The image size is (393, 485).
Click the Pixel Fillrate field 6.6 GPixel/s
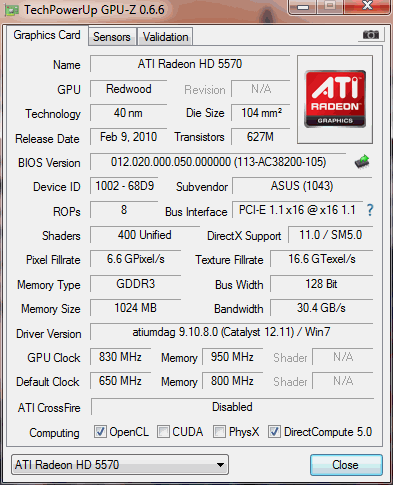tap(136, 259)
